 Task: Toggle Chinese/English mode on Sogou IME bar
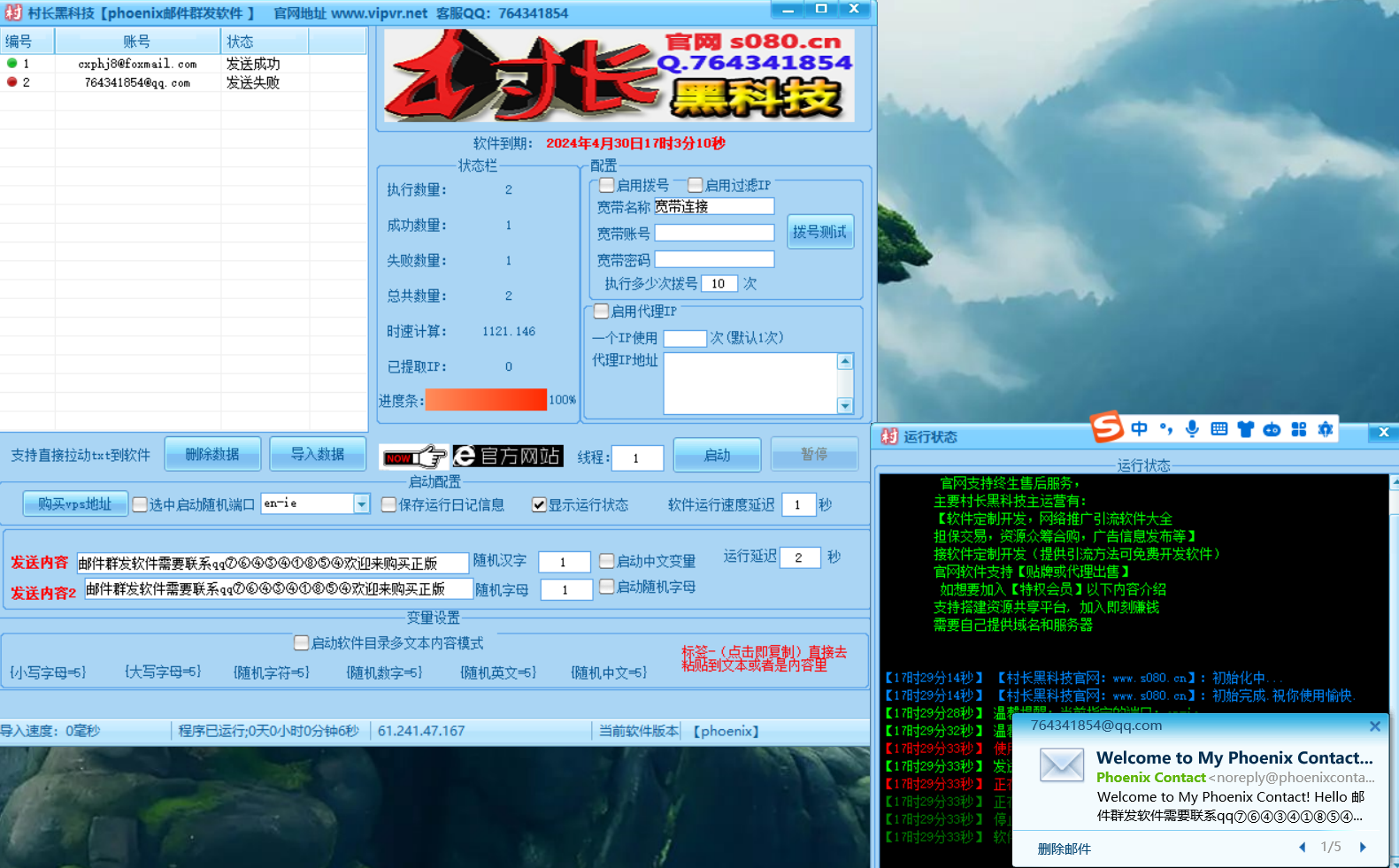(1140, 429)
